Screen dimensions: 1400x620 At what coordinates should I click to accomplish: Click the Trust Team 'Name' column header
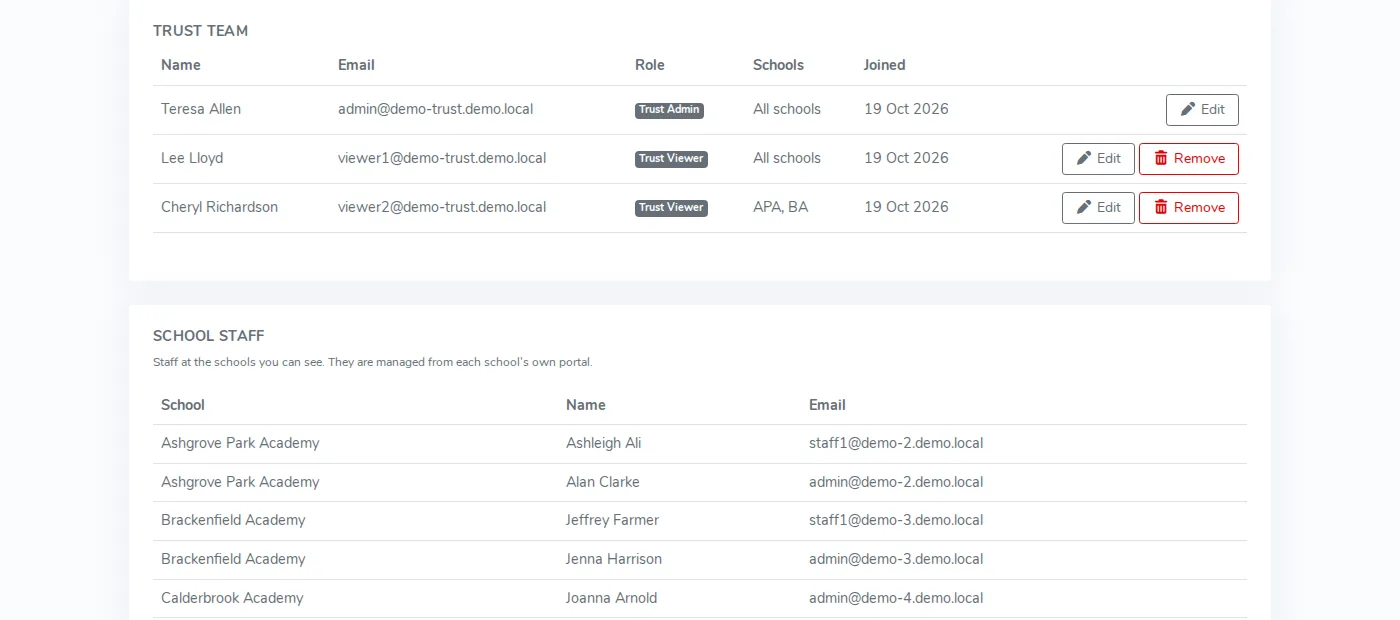tap(181, 65)
